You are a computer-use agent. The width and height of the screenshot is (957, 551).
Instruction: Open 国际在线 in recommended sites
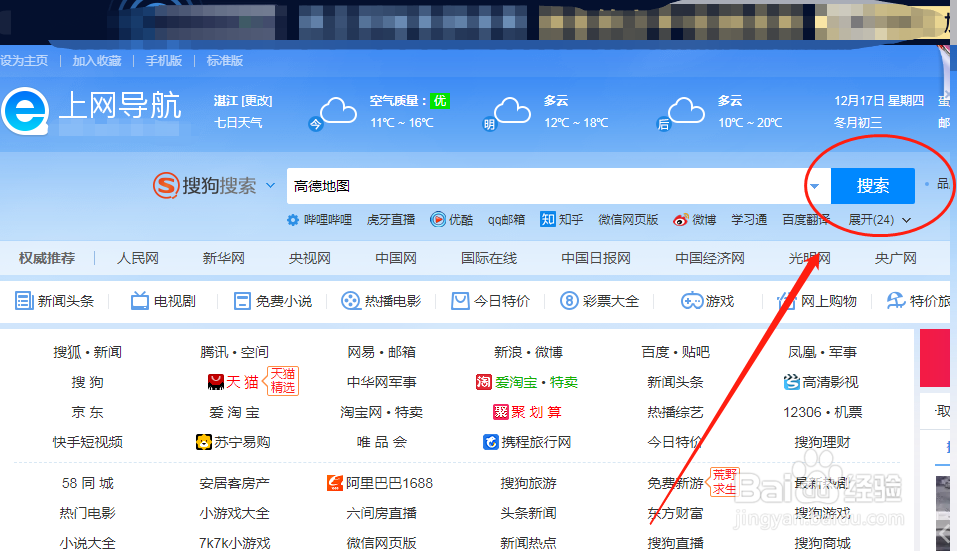tap(489, 258)
